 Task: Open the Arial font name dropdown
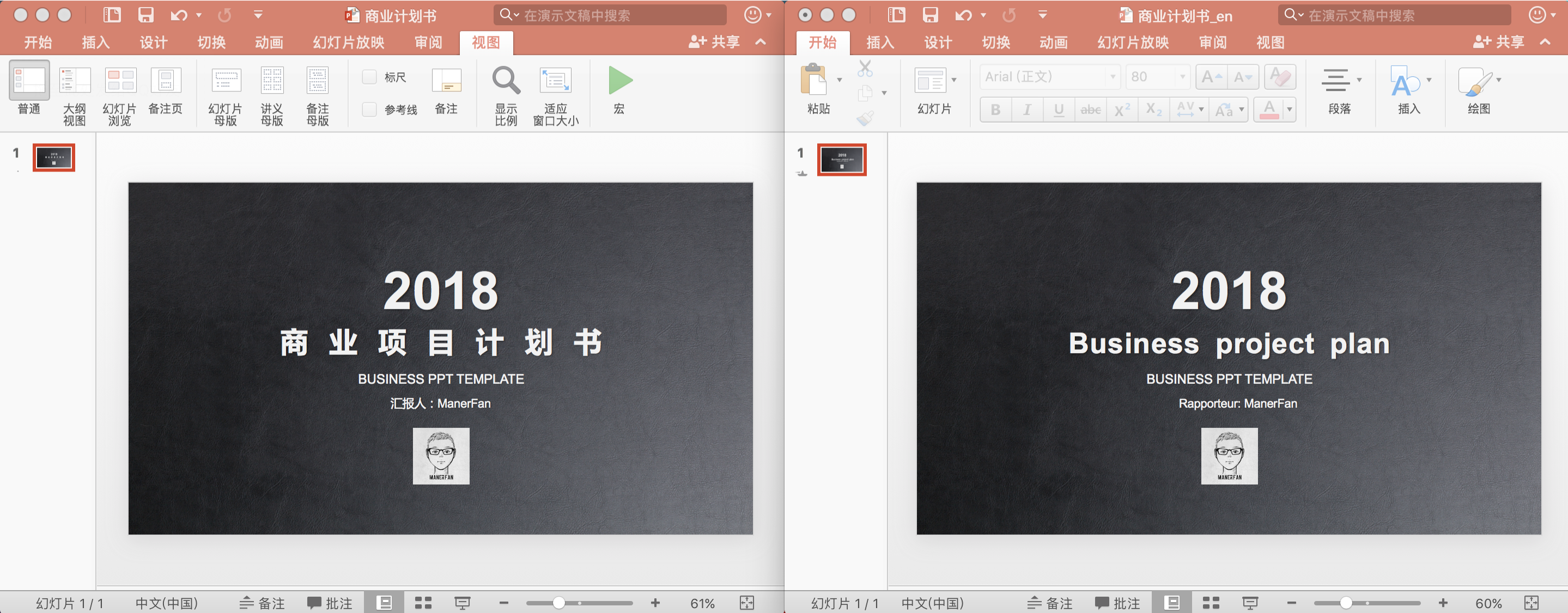1113,77
